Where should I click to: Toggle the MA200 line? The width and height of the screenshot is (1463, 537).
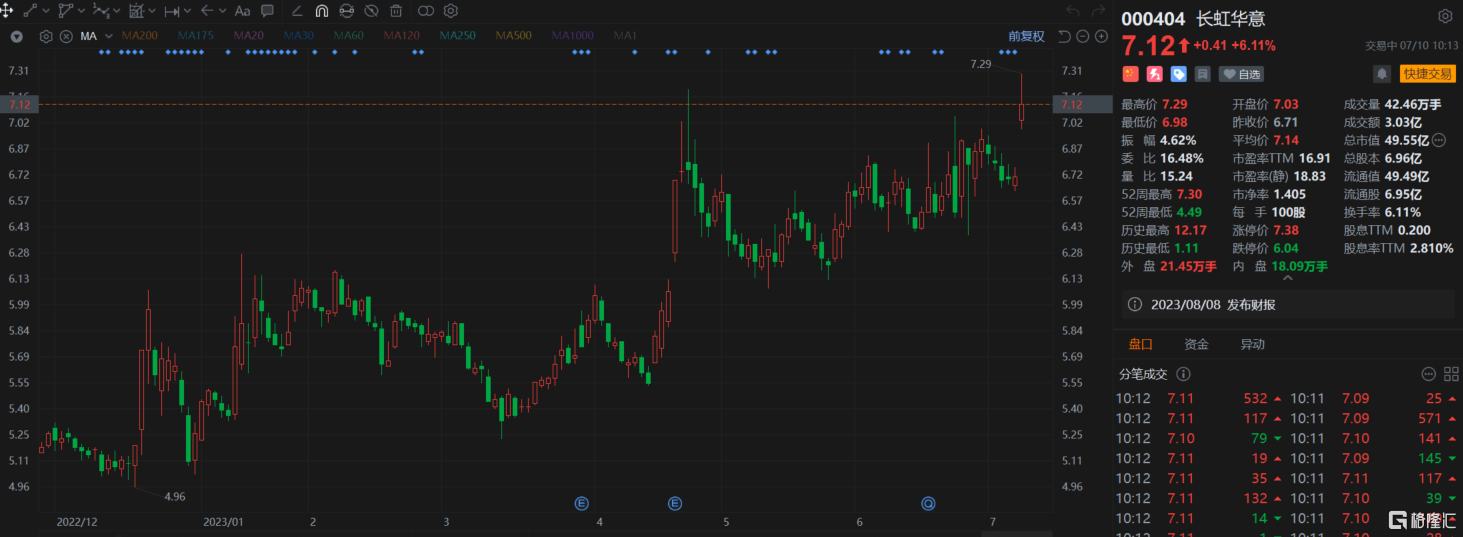[140, 36]
